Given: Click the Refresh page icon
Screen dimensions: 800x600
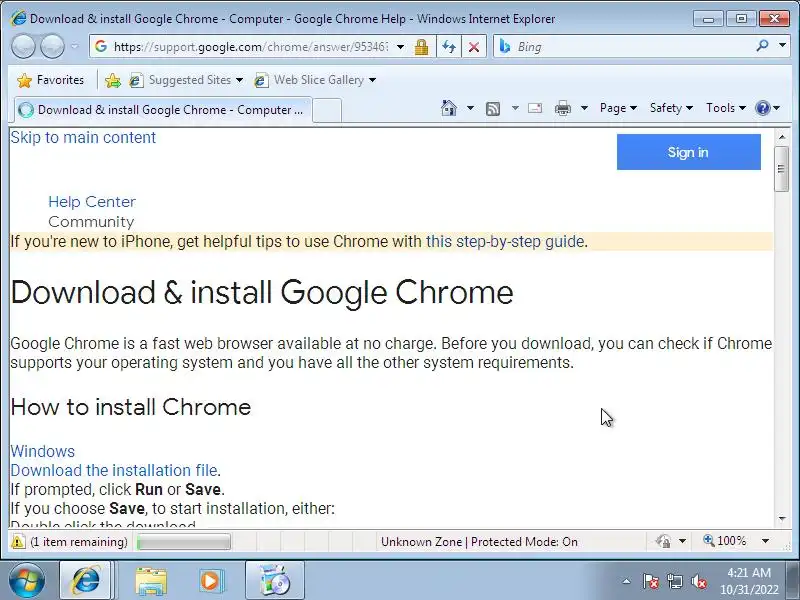Looking at the screenshot, I should [449, 47].
